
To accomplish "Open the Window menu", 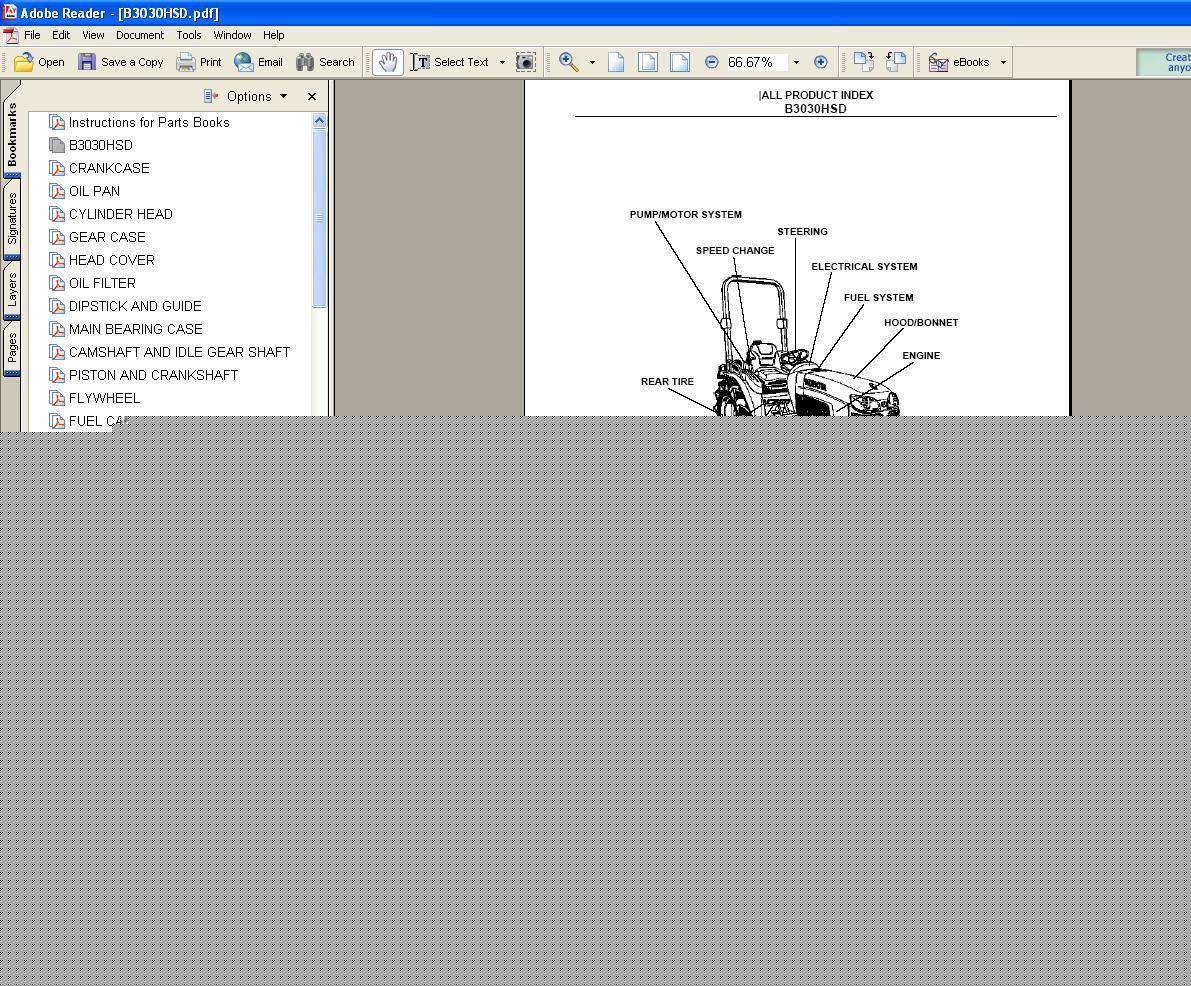I will [232, 35].
